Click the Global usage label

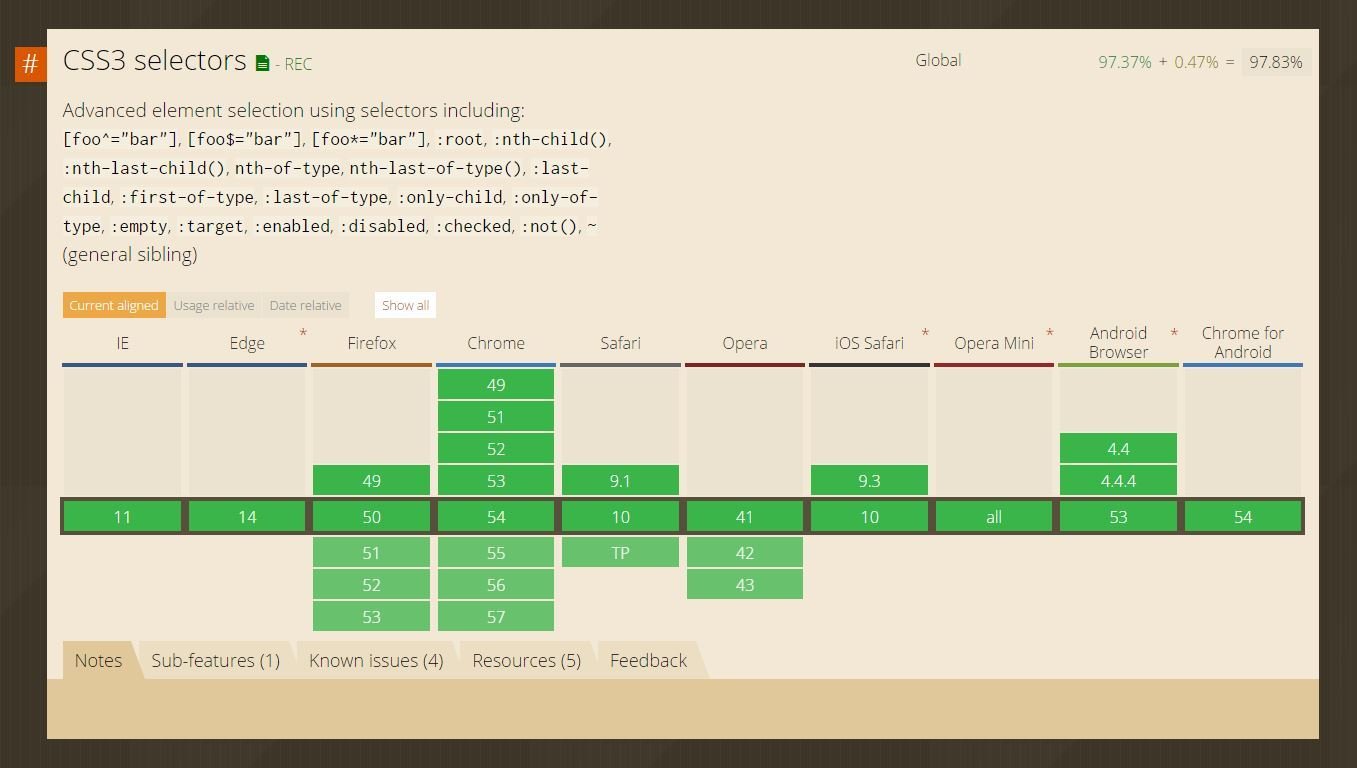938,60
